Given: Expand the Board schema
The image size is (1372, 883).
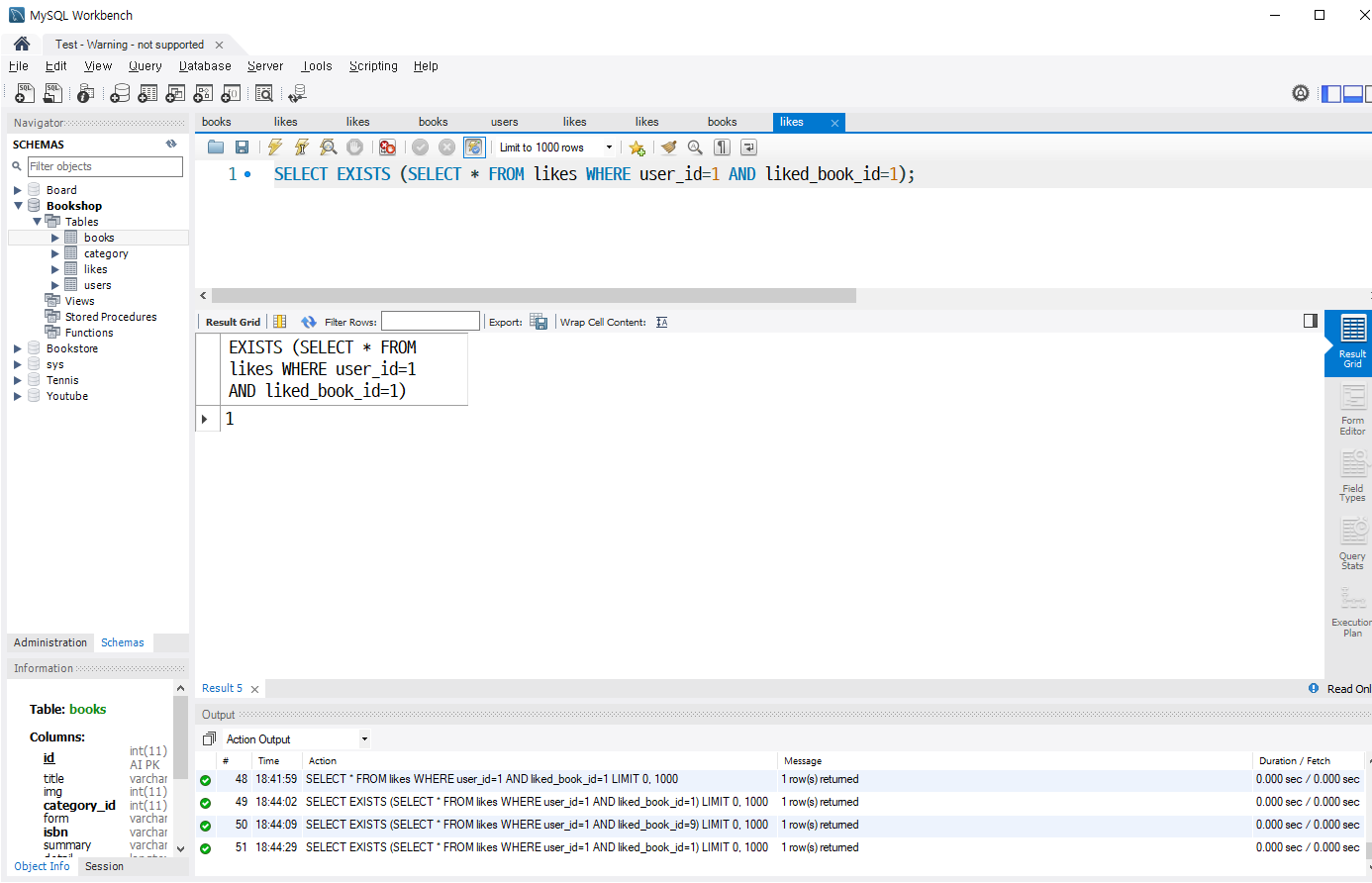Looking at the screenshot, I should [x=17, y=190].
